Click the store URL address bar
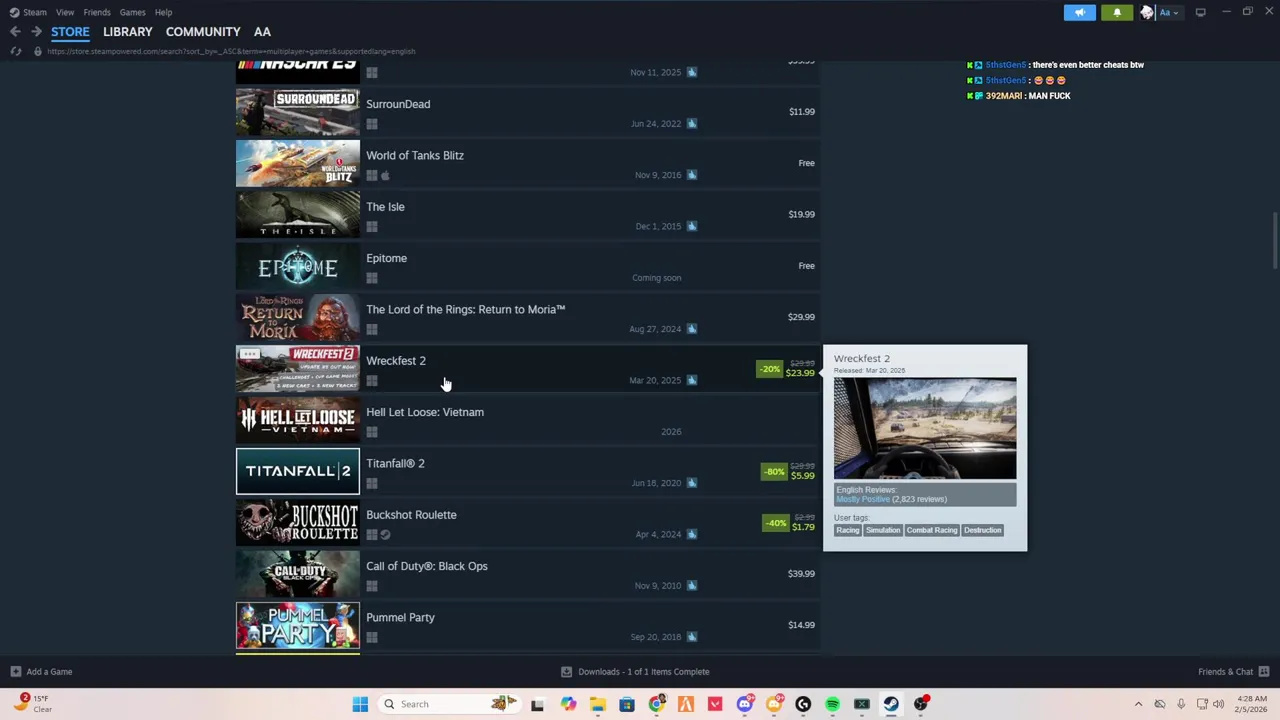Viewport: 1280px width, 720px height. (230, 51)
